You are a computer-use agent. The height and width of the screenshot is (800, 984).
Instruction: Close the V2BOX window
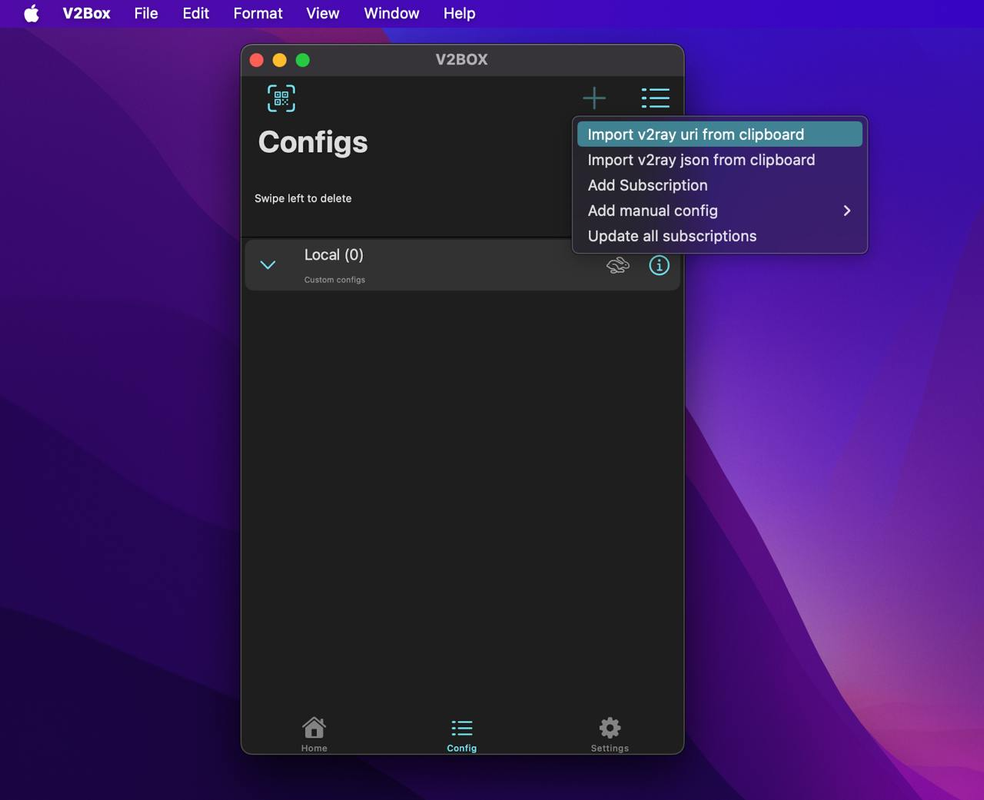(x=256, y=60)
